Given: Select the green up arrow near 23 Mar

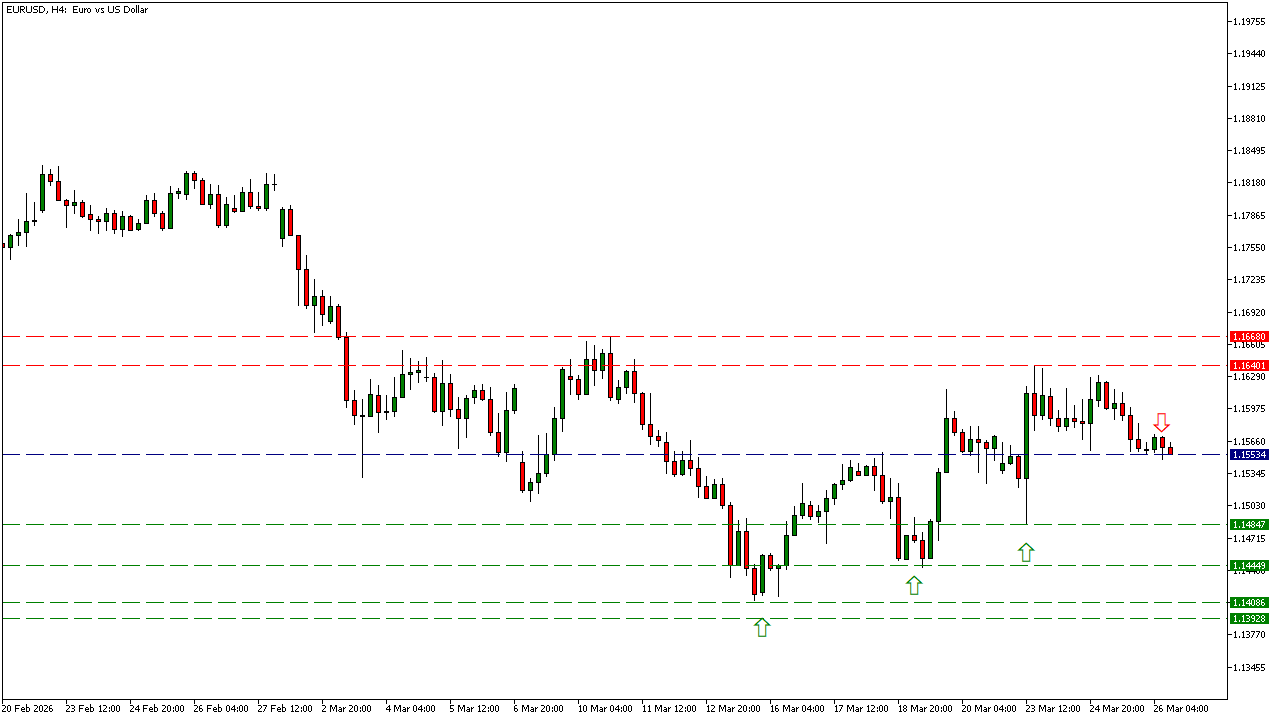Looking at the screenshot, I should point(1025,552).
